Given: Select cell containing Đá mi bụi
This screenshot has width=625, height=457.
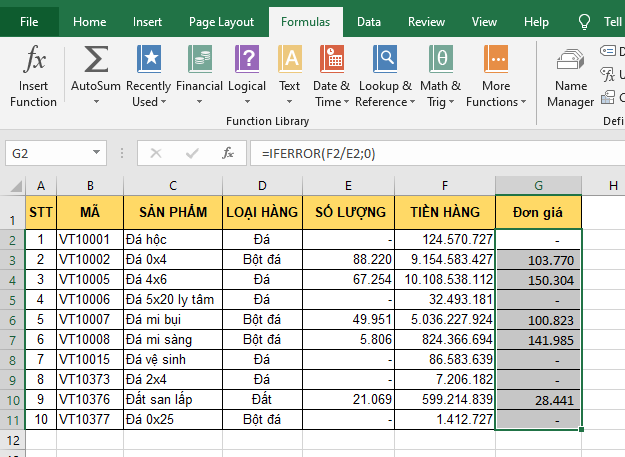Looking at the screenshot, I should click(x=172, y=320).
